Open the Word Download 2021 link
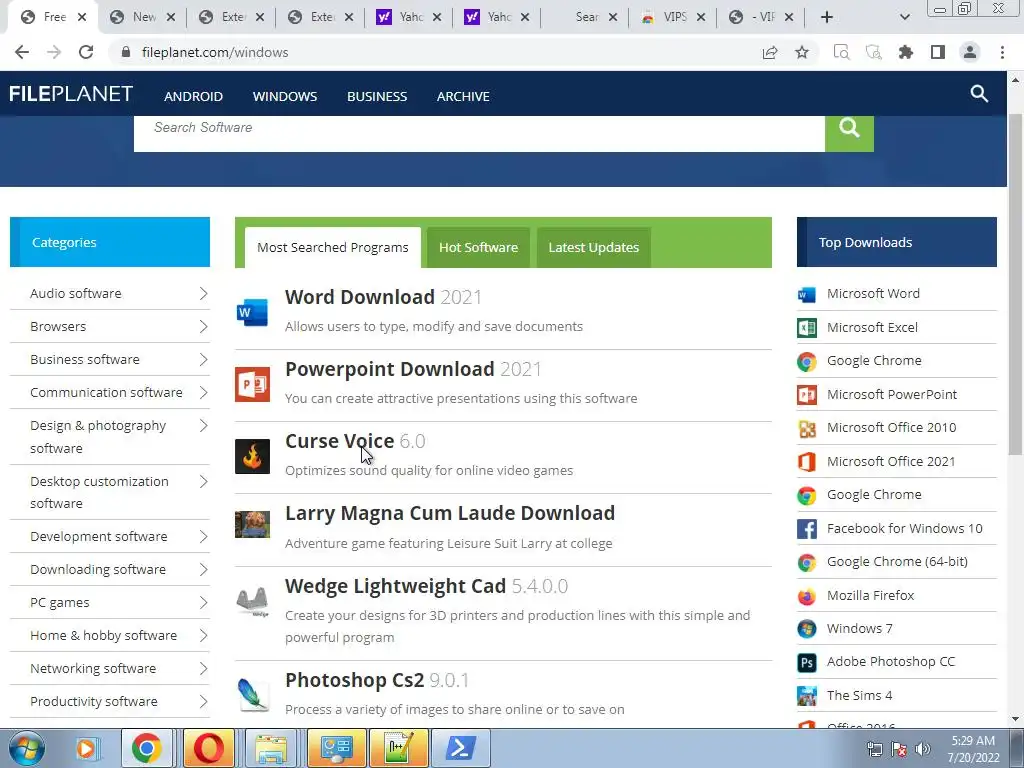Image resolution: width=1024 pixels, height=768 pixels. (x=383, y=297)
